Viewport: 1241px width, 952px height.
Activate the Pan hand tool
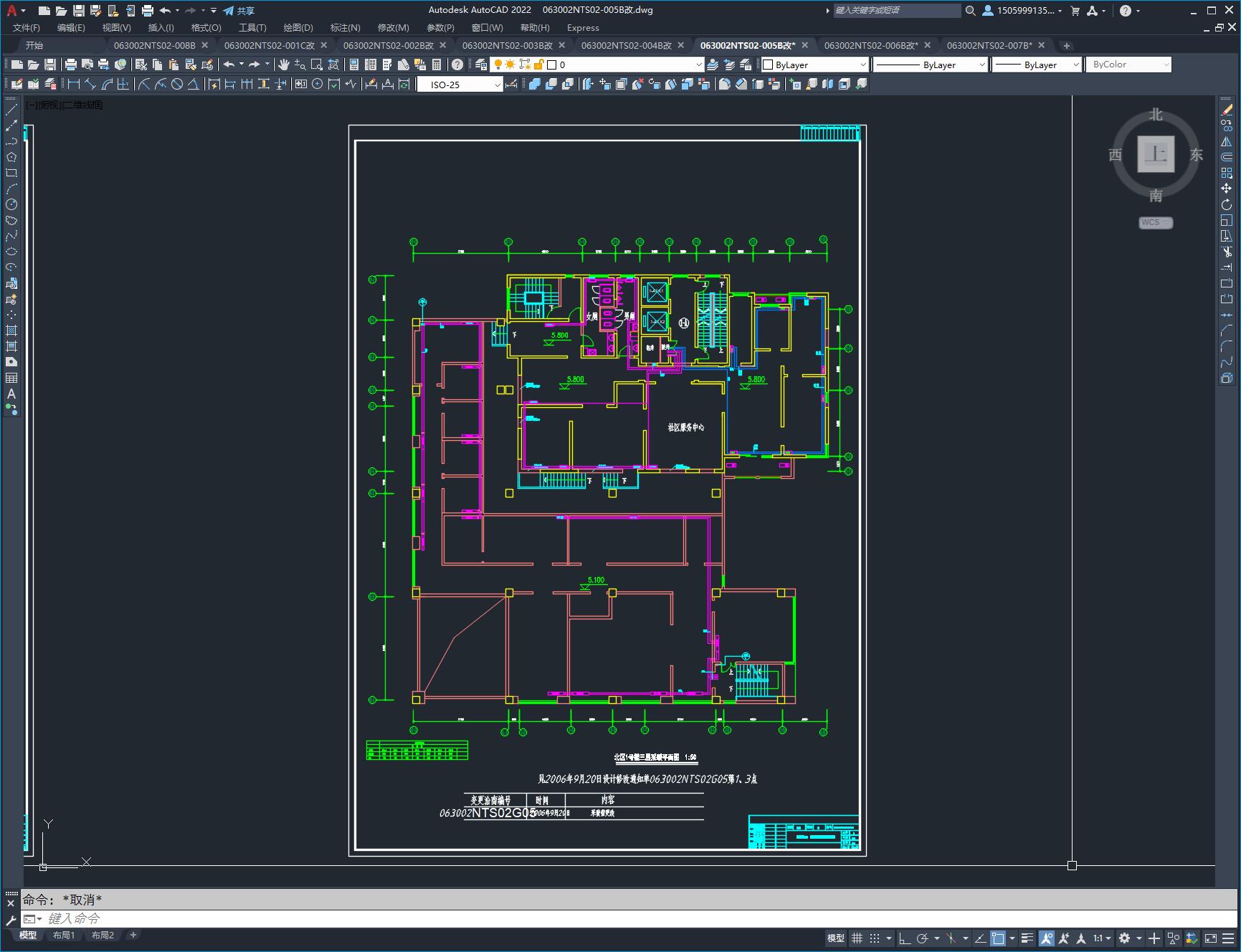click(x=284, y=65)
